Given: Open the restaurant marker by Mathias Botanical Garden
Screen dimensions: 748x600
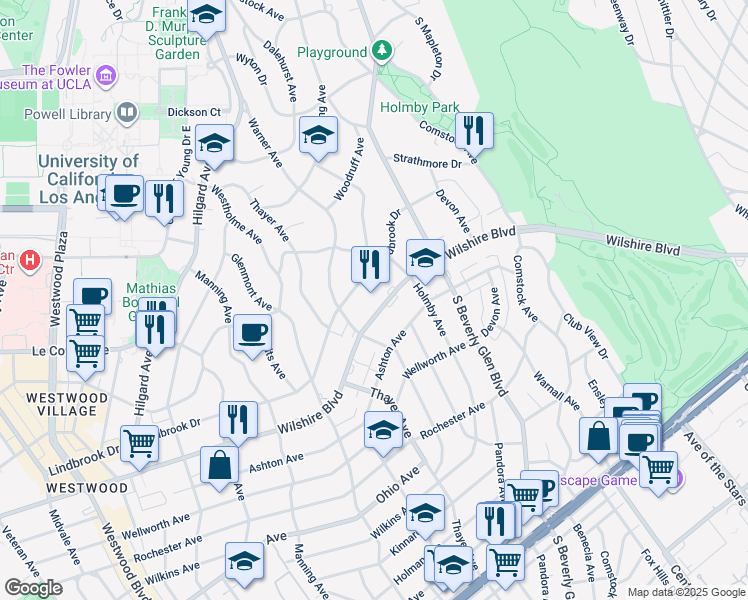Looking at the screenshot, I should pyautogui.click(x=155, y=331).
